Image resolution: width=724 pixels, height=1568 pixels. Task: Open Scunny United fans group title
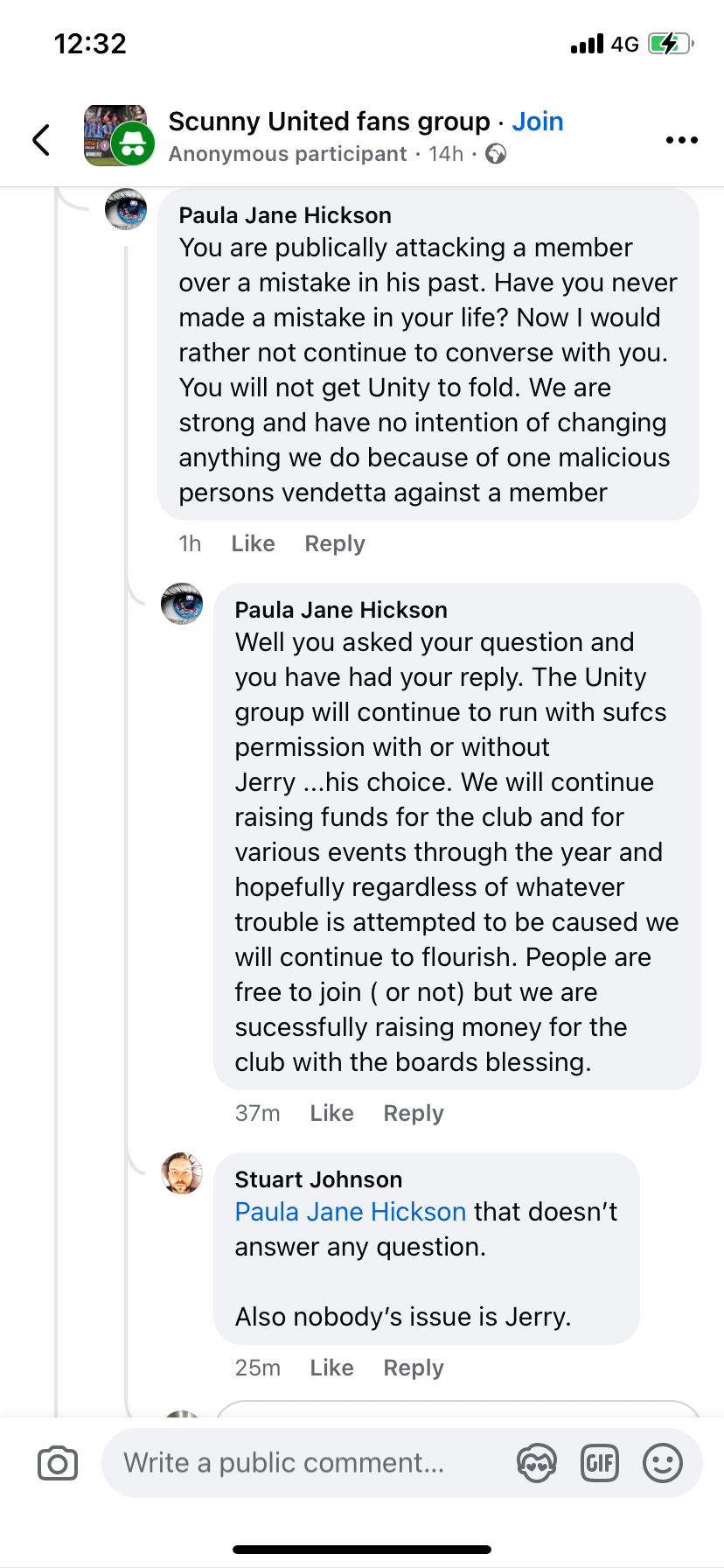(x=329, y=122)
